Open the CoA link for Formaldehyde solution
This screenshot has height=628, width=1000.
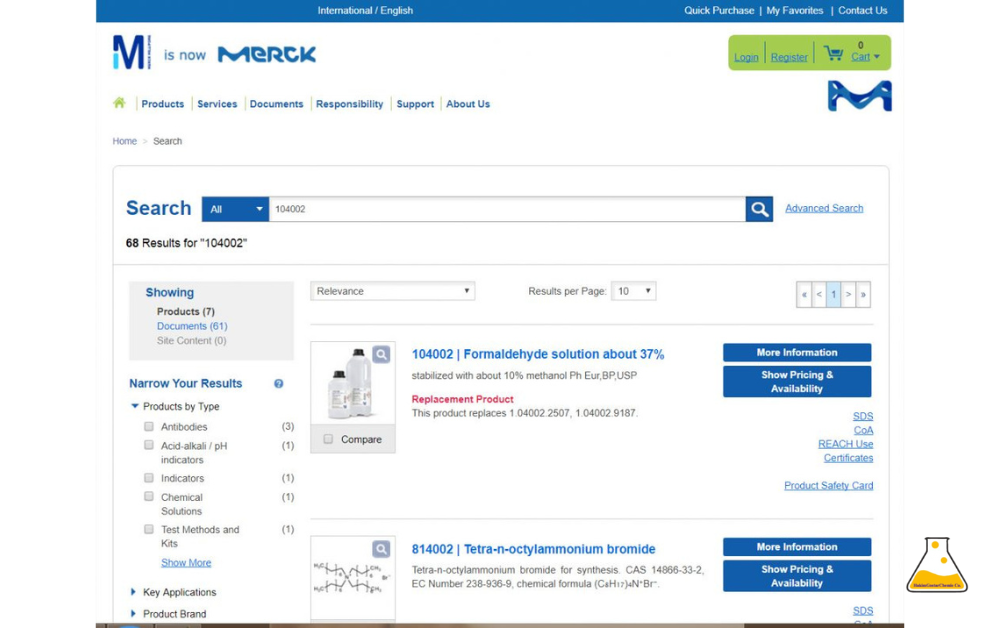click(864, 430)
